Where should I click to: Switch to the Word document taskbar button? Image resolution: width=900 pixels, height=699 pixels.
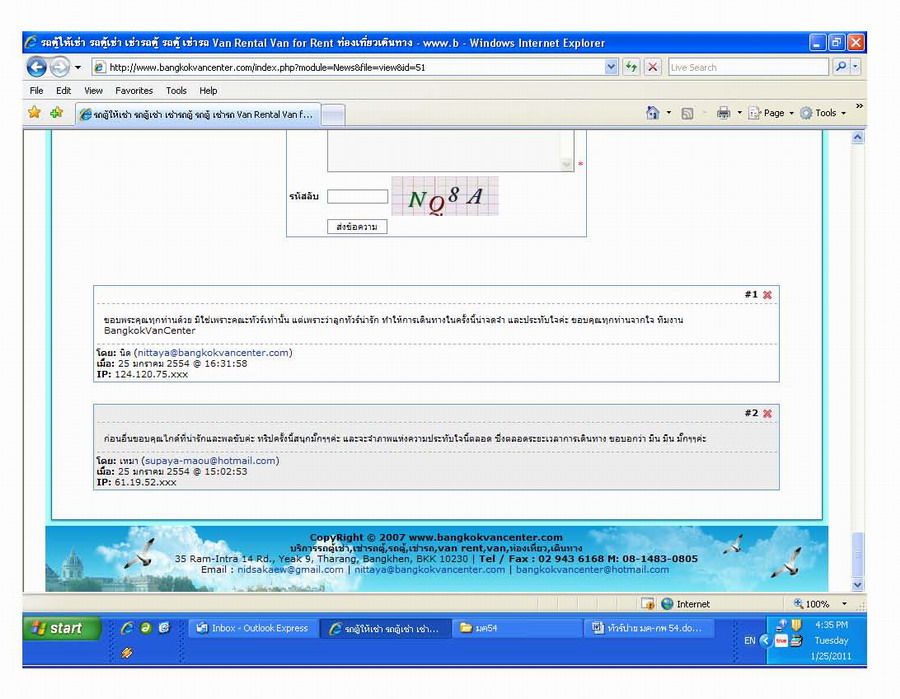(x=650, y=628)
